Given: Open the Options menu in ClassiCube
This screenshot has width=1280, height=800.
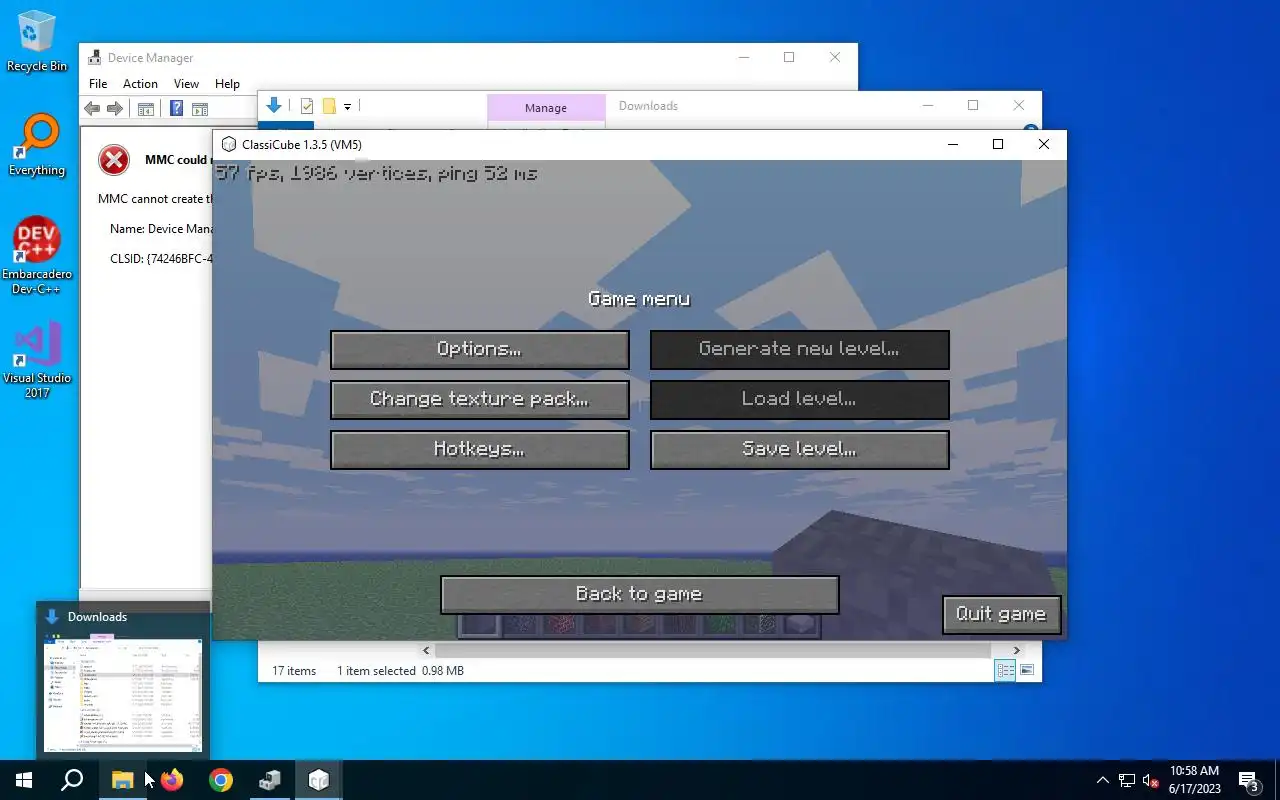Looking at the screenshot, I should (480, 350).
